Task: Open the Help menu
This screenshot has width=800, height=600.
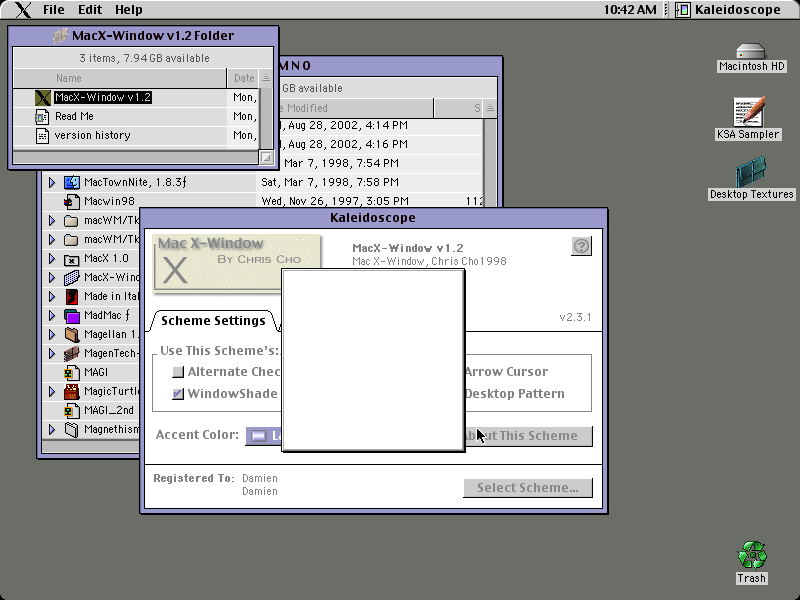Action: pos(129,10)
